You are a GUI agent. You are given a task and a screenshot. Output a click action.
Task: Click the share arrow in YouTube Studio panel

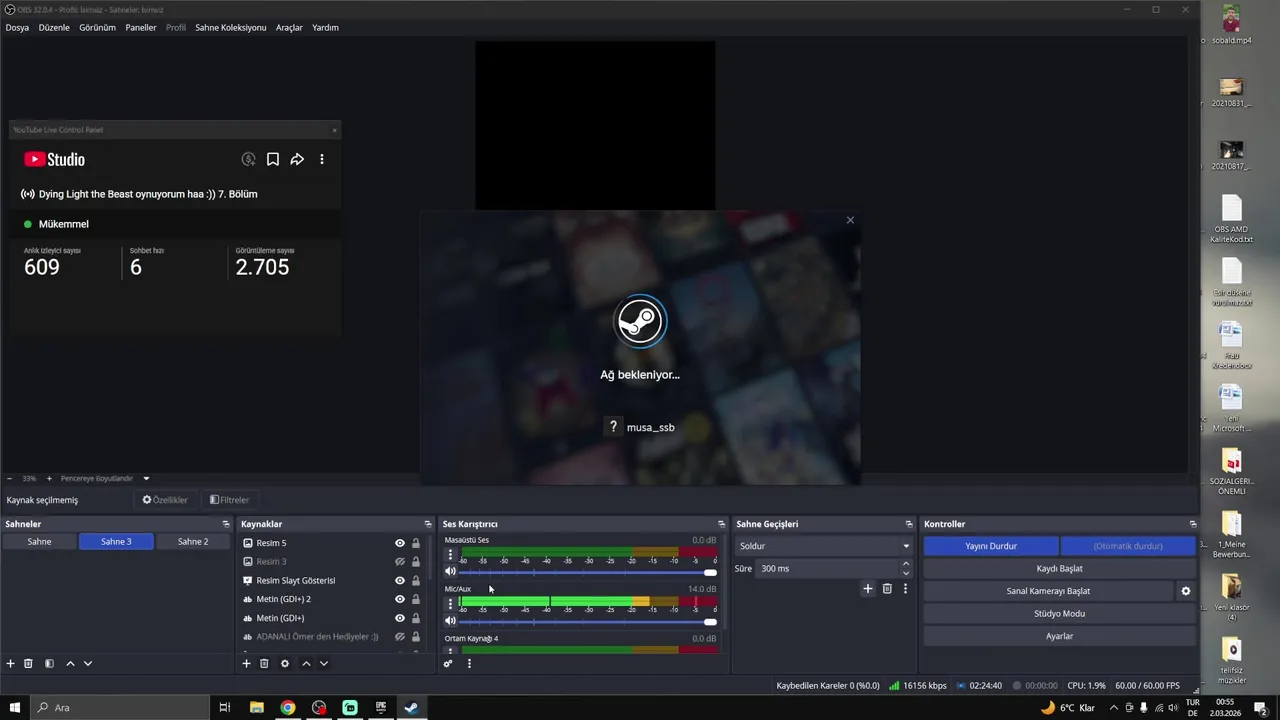[297, 159]
